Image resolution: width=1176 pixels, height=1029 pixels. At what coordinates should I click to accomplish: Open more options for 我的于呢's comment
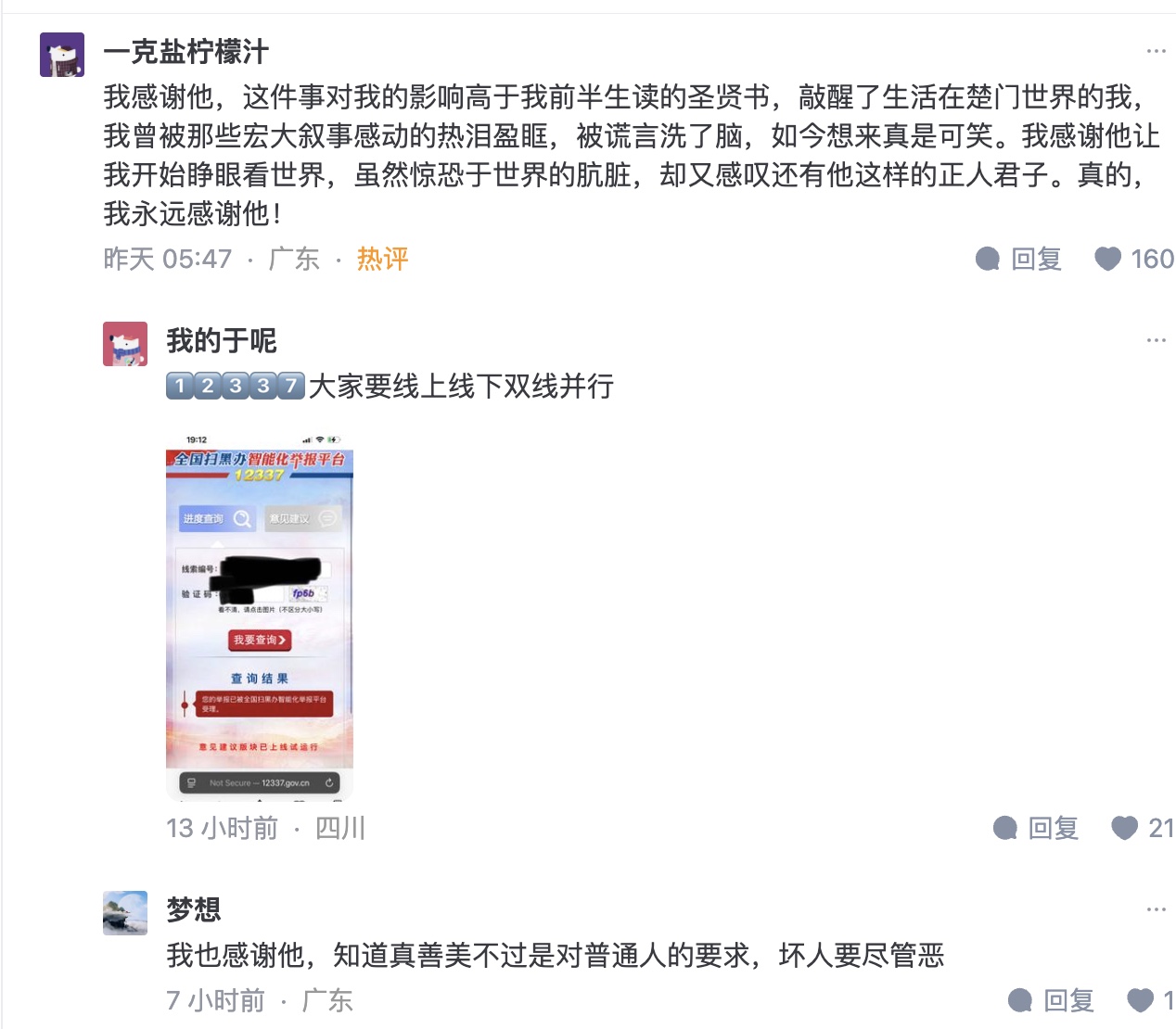tap(1156, 340)
